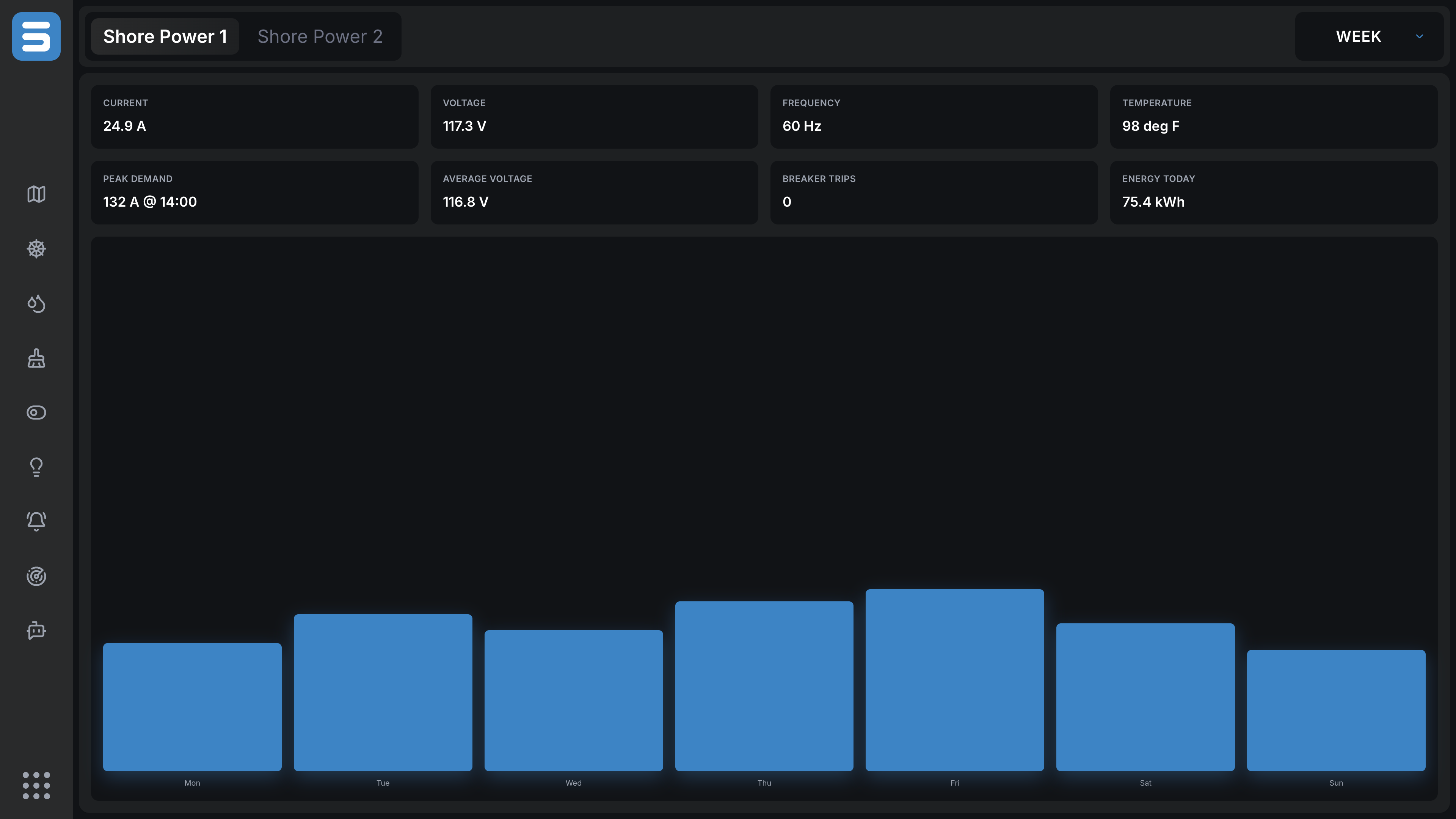The image size is (1456, 819).
Task: Open the lightbulb lighting icon
Action: [x=36, y=467]
